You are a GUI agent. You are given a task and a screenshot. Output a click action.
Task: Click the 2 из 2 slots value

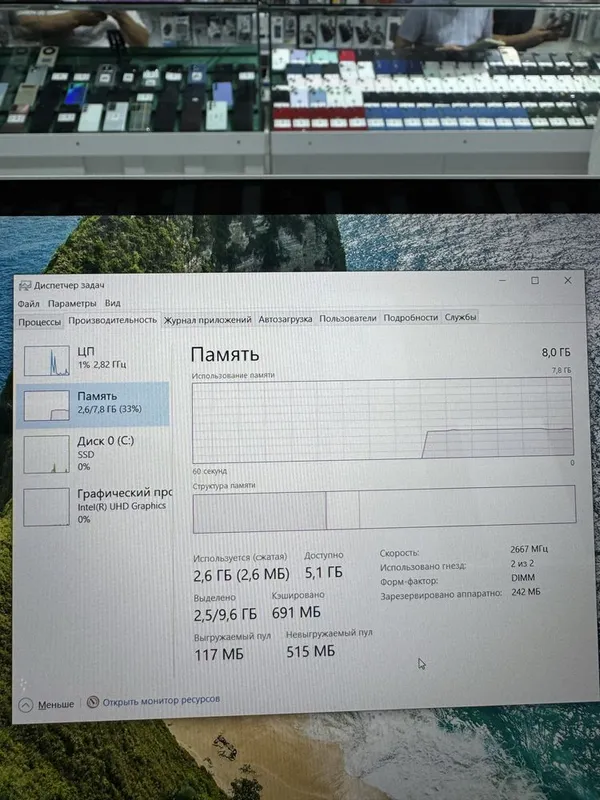(522, 563)
